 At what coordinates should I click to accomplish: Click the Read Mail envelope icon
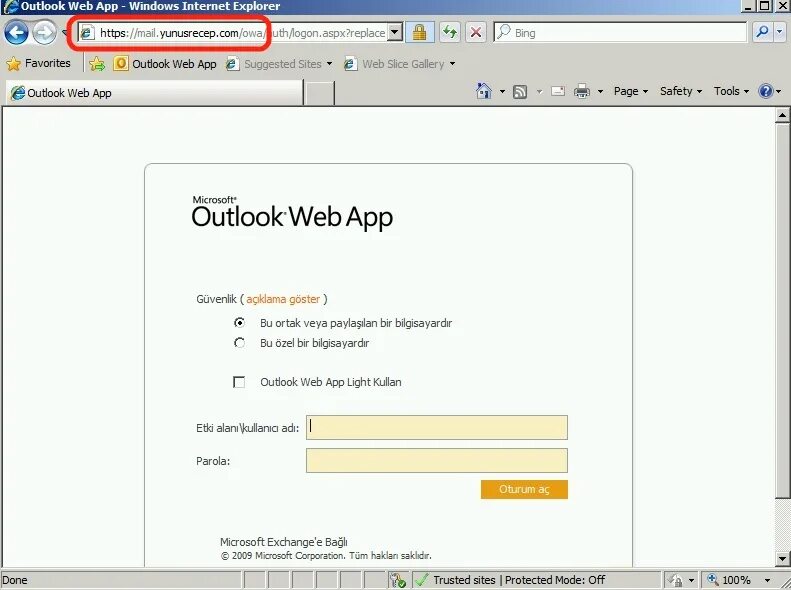click(x=557, y=91)
